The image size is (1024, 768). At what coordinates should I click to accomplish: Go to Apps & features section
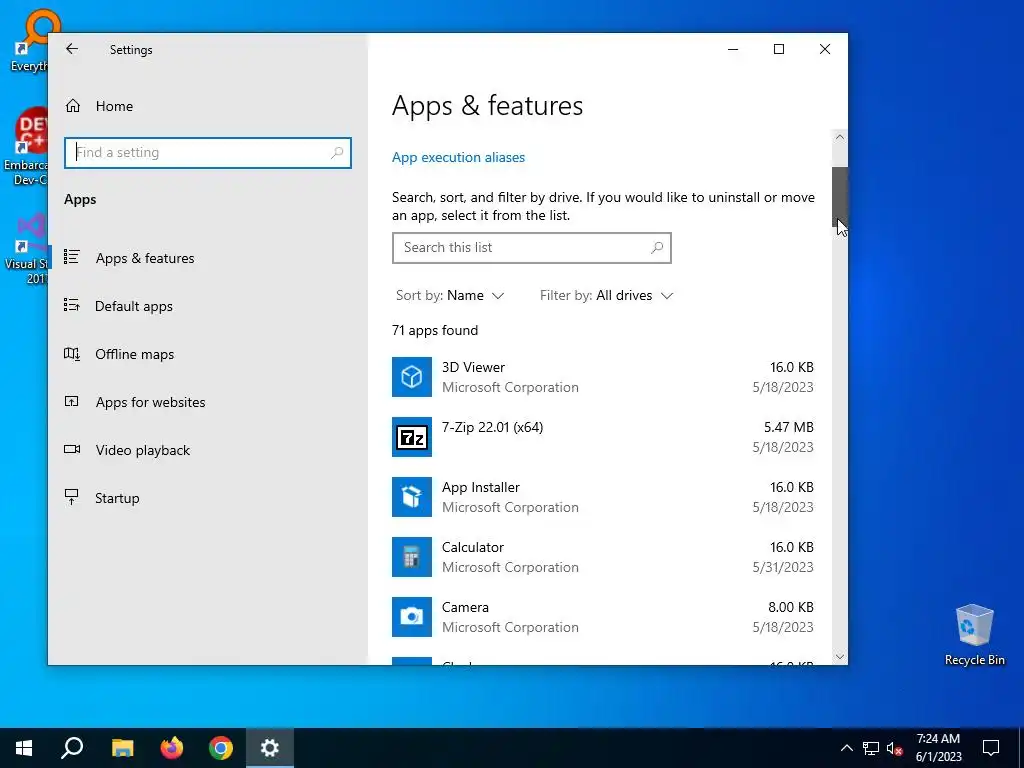145,258
